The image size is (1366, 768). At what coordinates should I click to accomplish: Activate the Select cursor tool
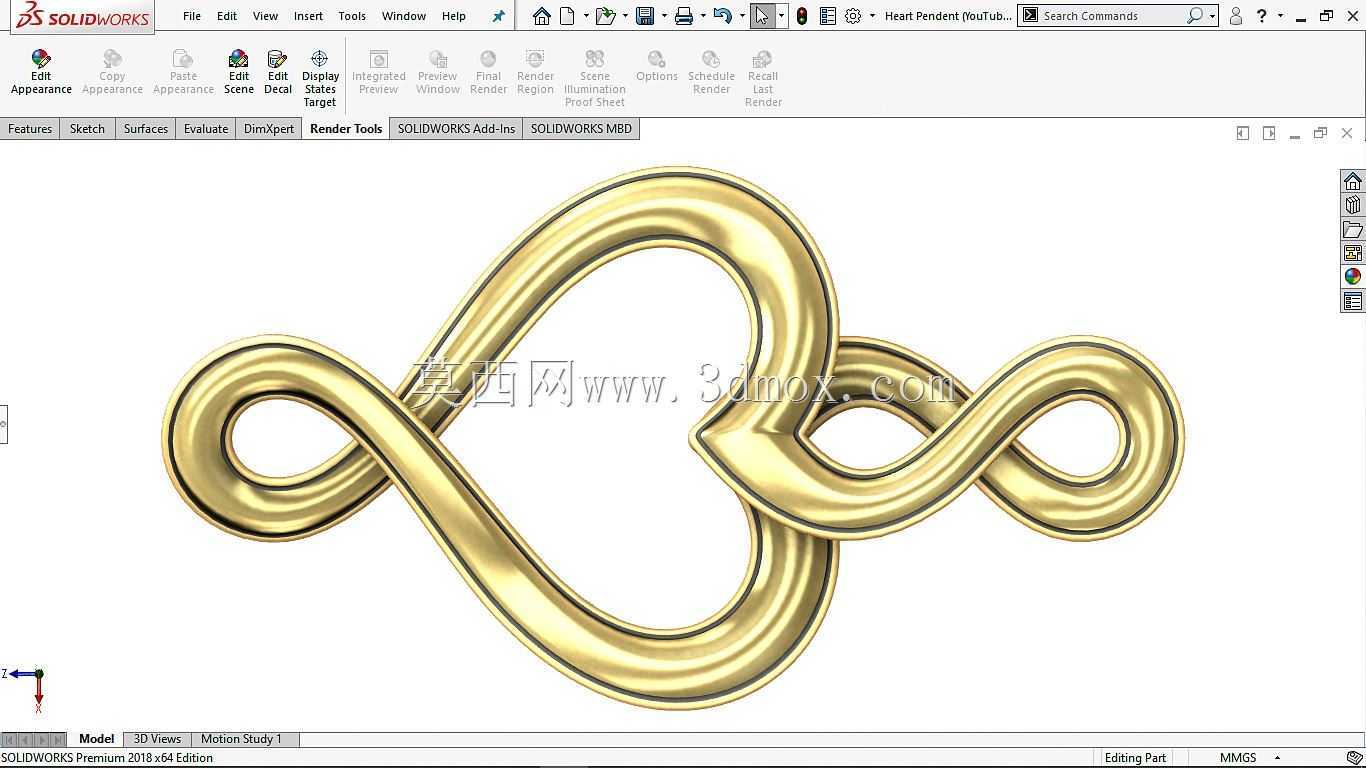762,16
